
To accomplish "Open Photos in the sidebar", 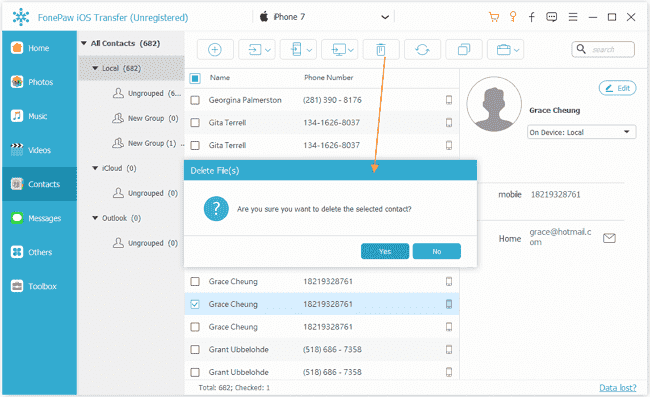I will click(39, 82).
